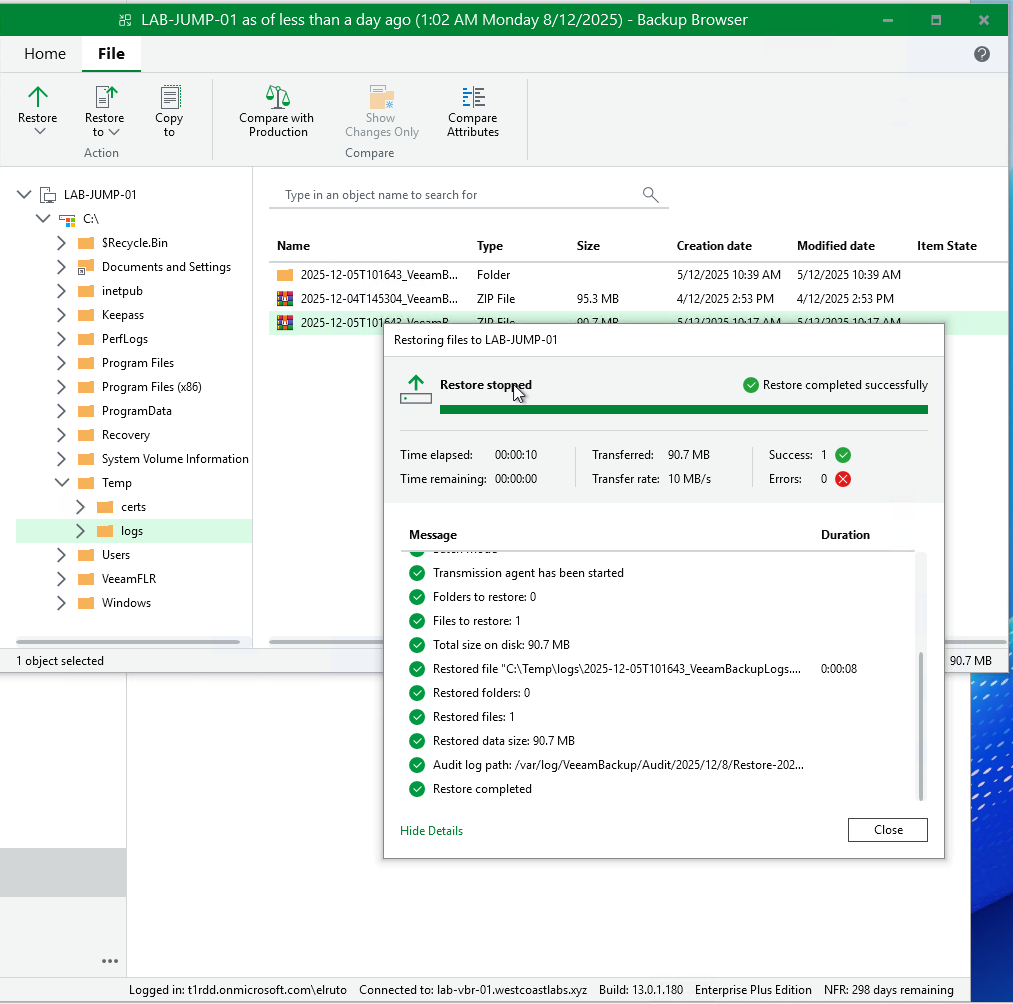Click the red Errors status icon
Image resolution: width=1013 pixels, height=1004 pixels.
pos(843,479)
